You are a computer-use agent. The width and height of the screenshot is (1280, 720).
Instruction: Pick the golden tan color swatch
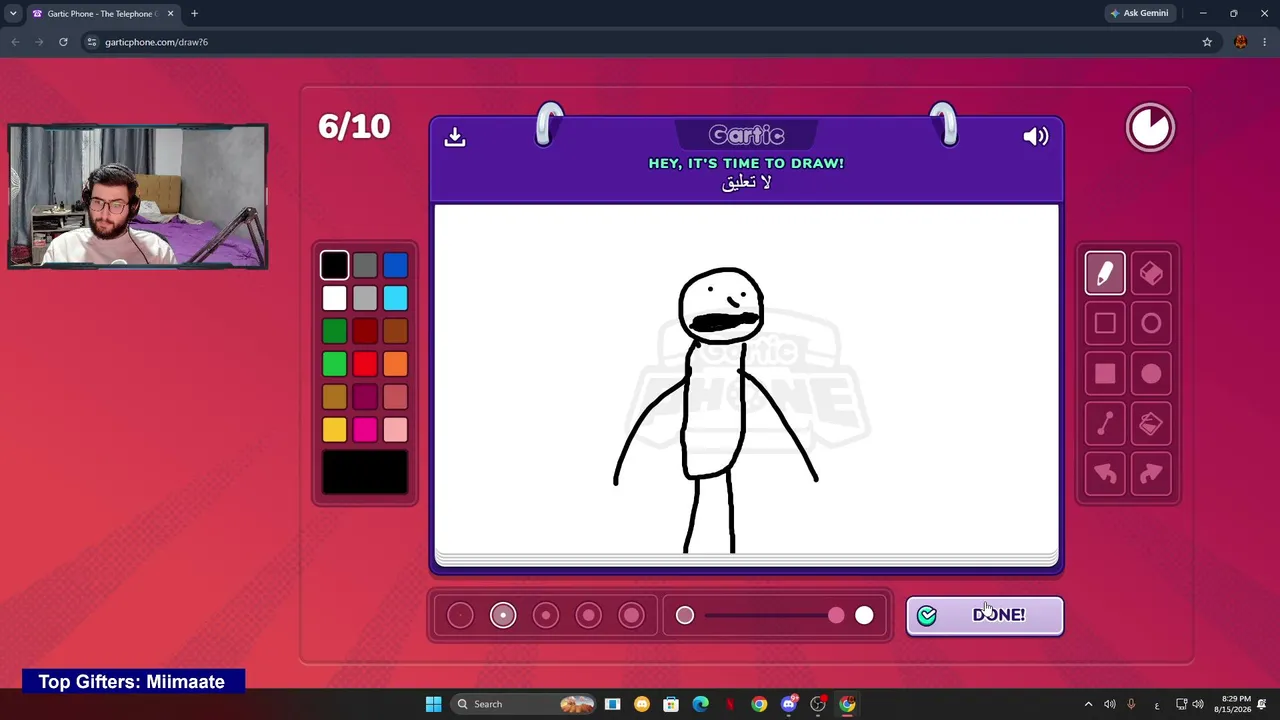335,397
